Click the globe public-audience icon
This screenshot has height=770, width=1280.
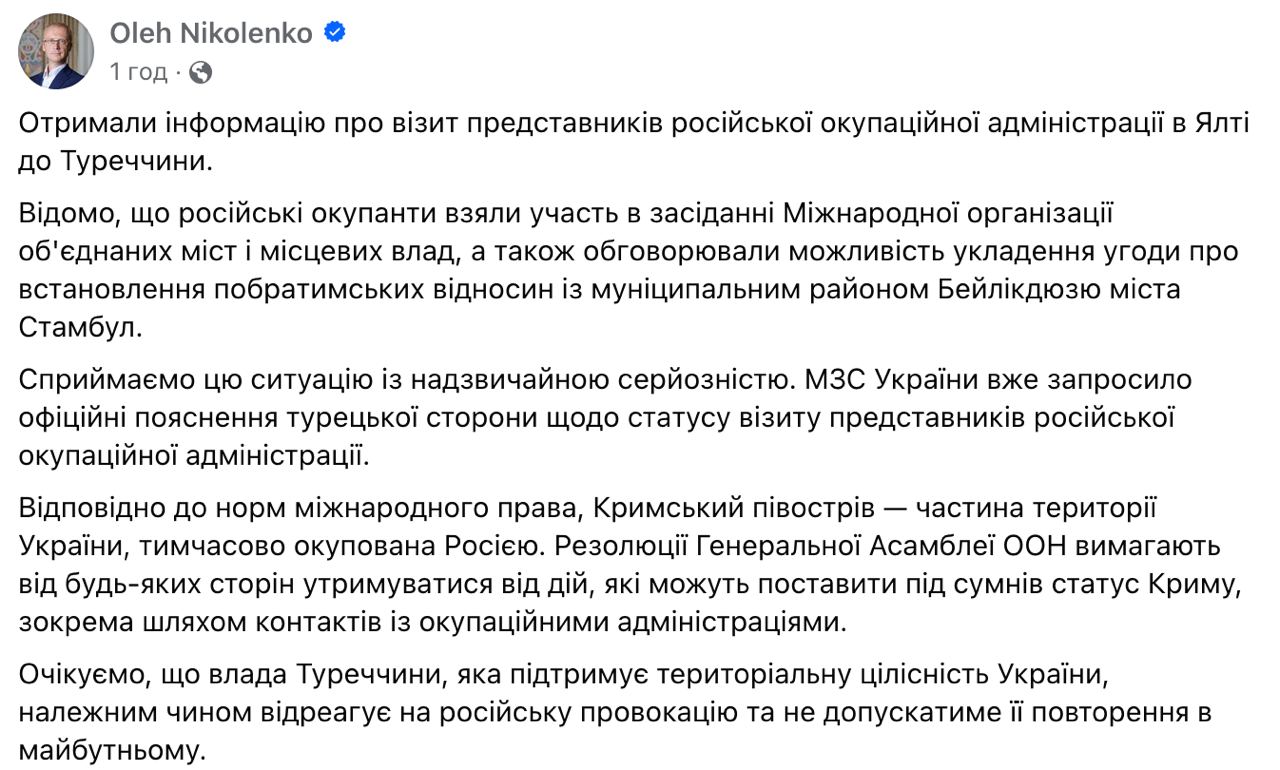point(200,72)
